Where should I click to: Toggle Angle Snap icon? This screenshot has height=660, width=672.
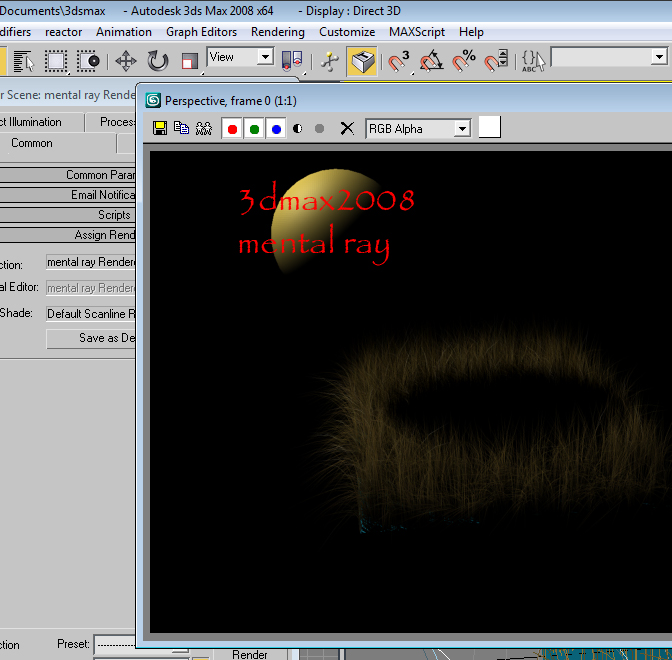tap(432, 61)
